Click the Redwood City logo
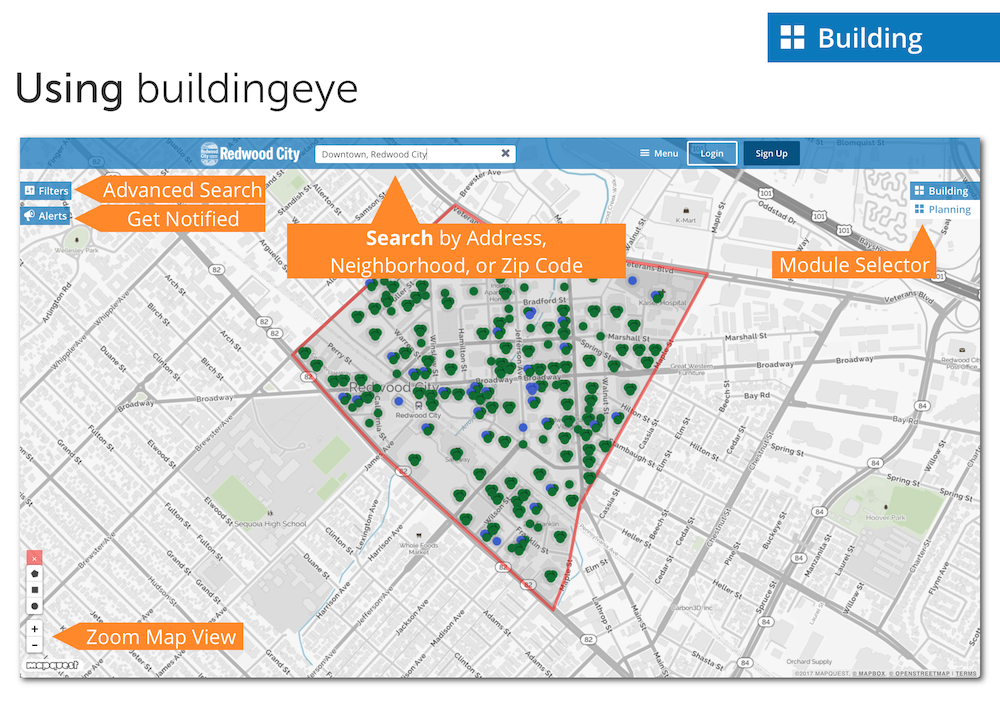The width and height of the screenshot is (1000, 715). [x=250, y=154]
